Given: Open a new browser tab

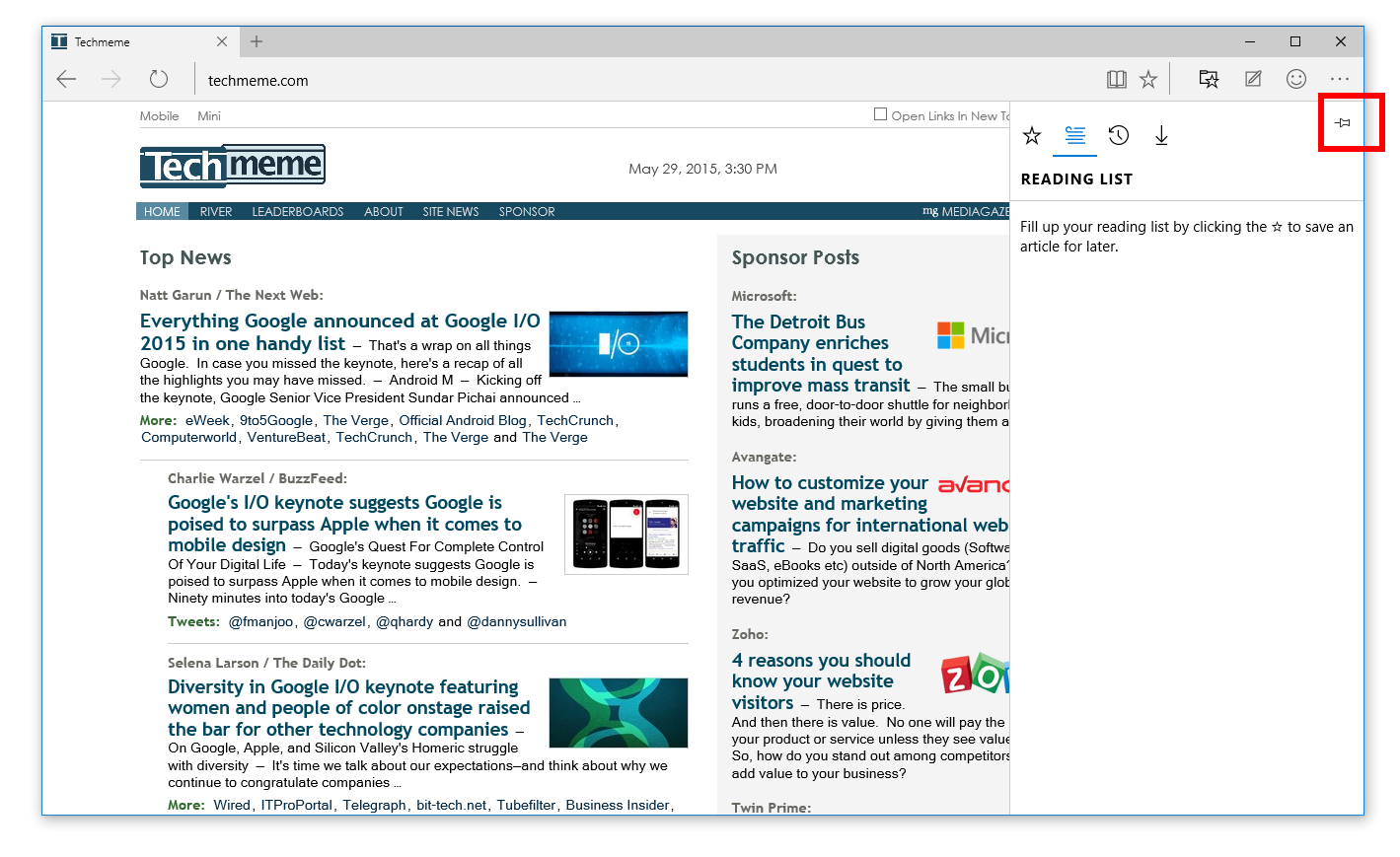Looking at the screenshot, I should click(257, 41).
